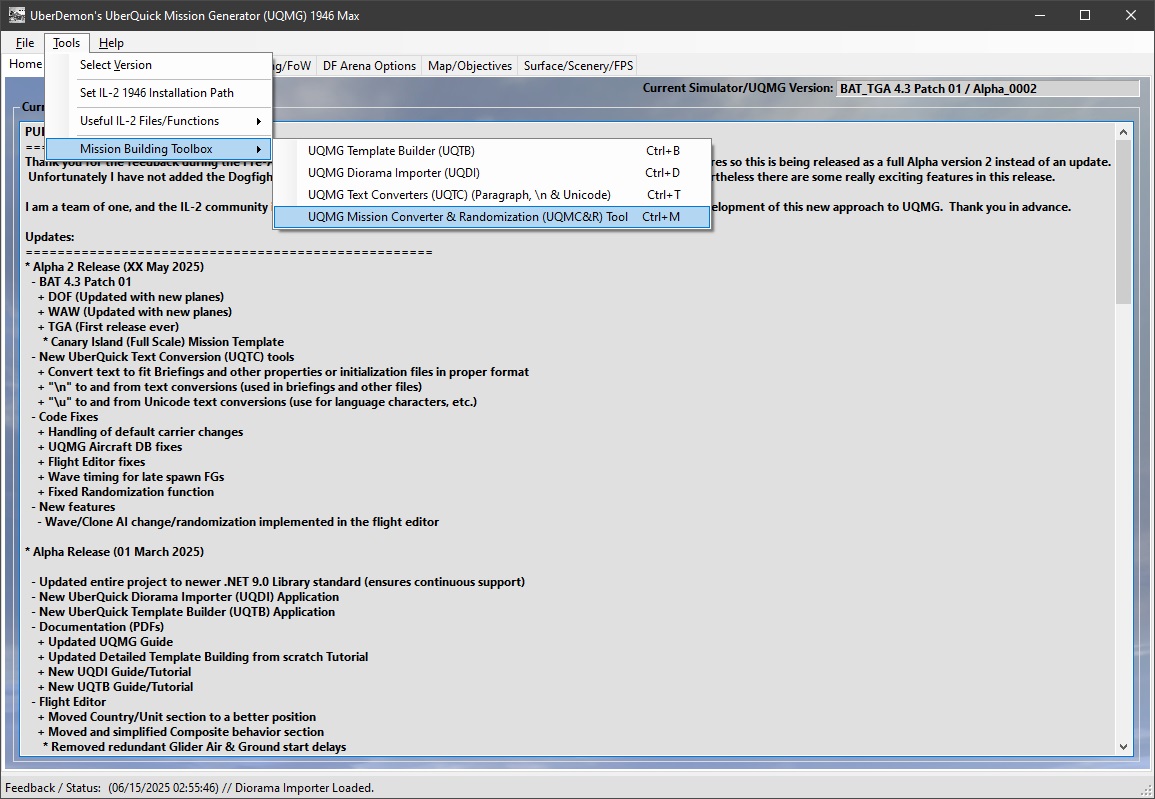Open the Help menu

tap(111, 43)
